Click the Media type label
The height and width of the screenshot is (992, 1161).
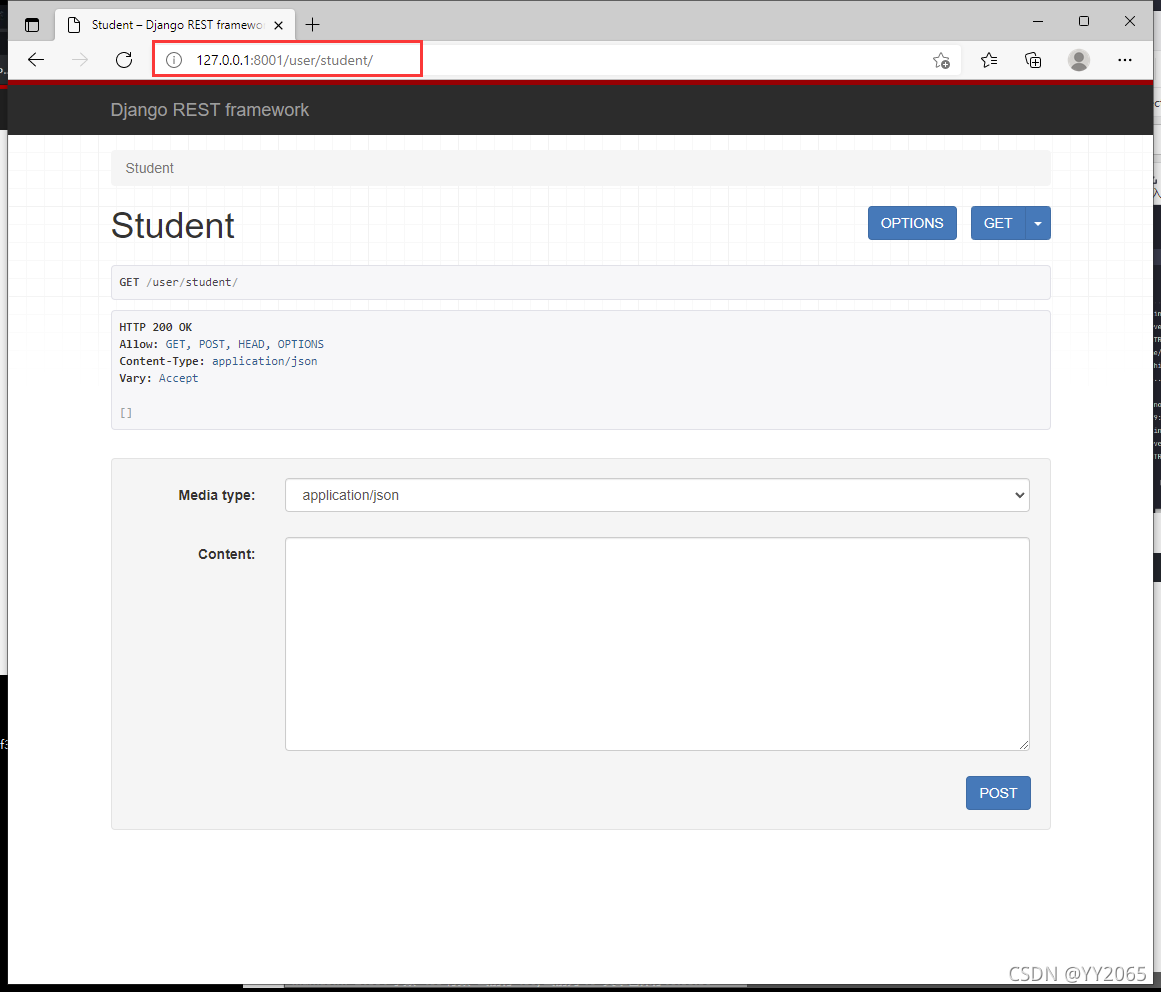[x=216, y=495]
